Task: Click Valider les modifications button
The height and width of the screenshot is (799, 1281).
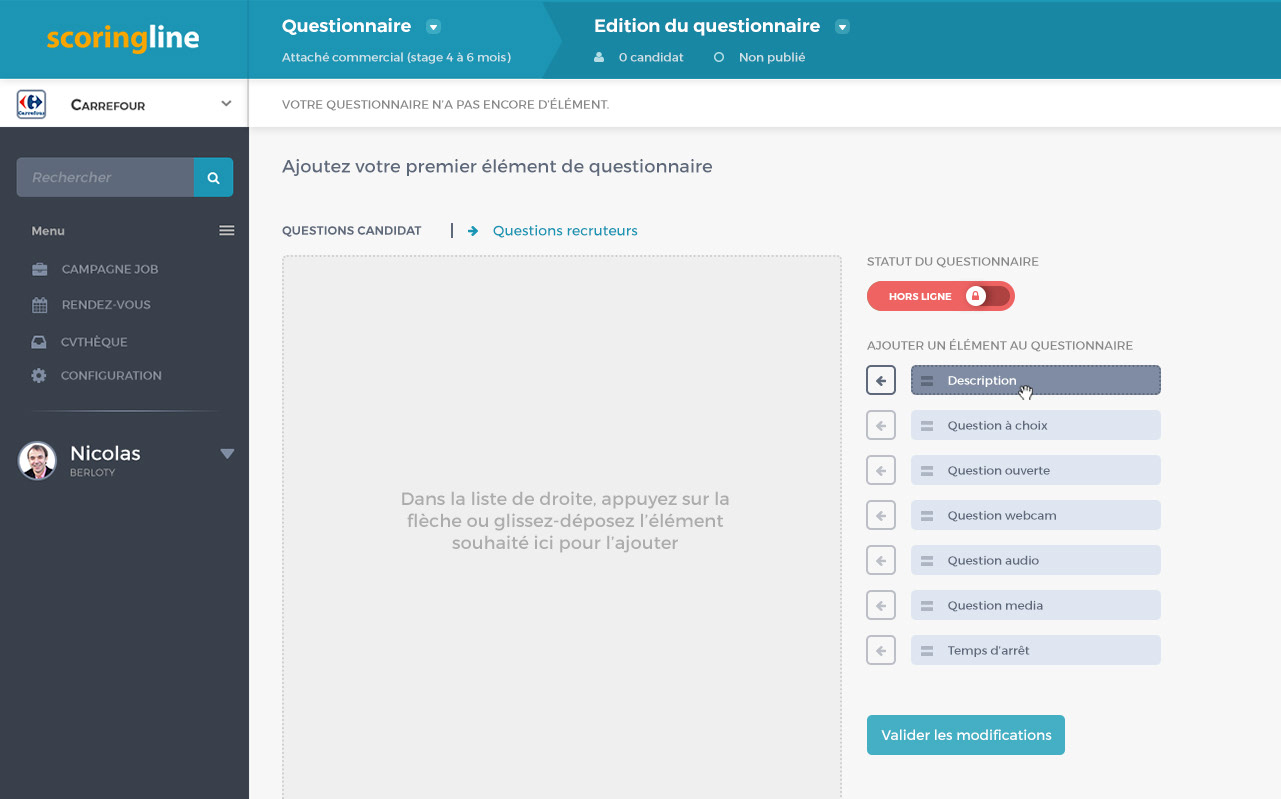Action: 966,735
